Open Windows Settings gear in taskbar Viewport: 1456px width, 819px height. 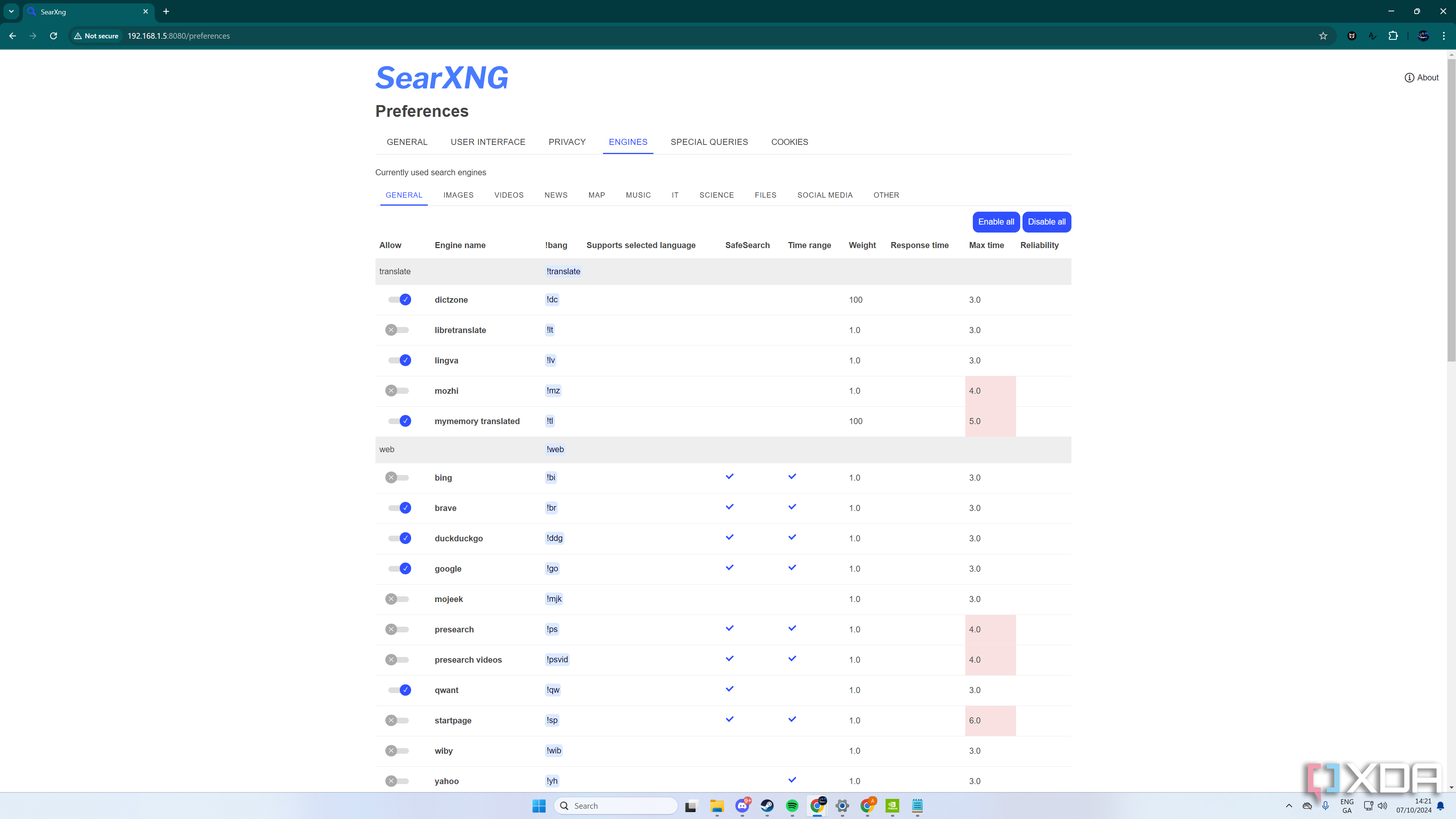click(x=842, y=806)
